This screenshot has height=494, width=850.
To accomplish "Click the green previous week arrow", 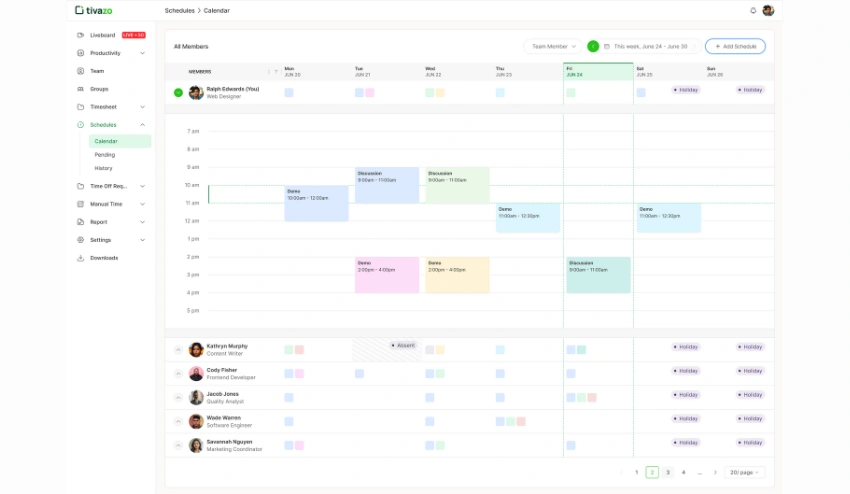I will pos(593,46).
